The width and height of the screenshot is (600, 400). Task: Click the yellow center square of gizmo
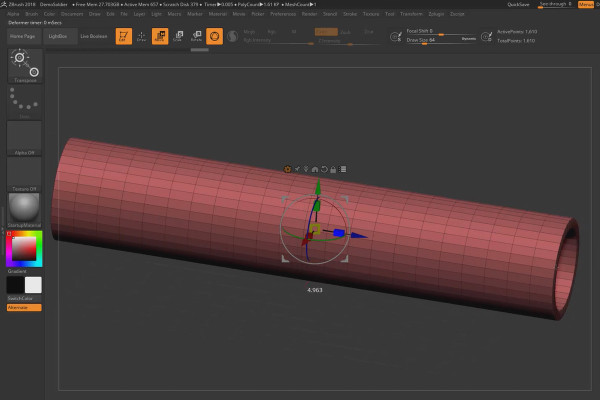point(315,229)
